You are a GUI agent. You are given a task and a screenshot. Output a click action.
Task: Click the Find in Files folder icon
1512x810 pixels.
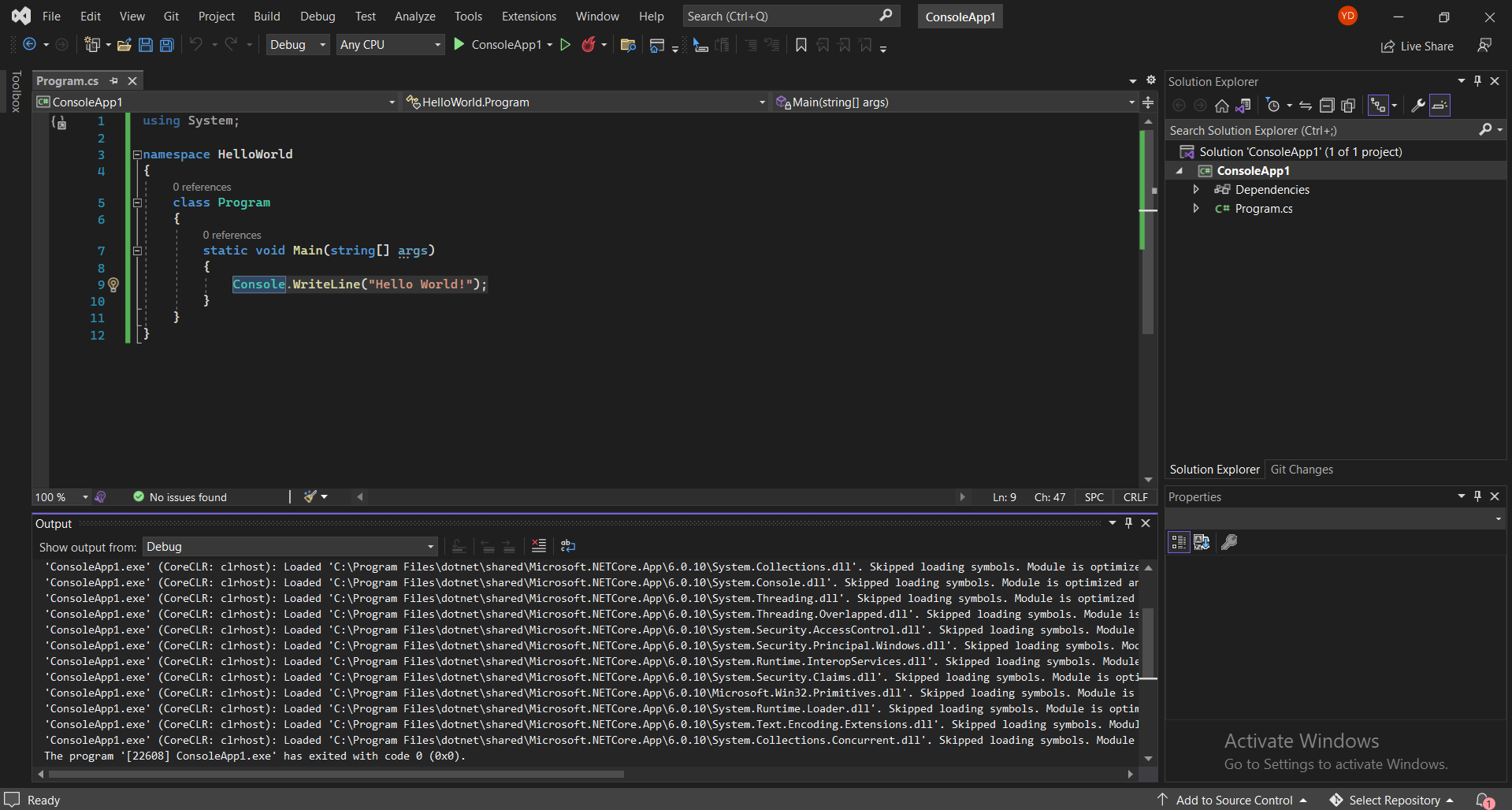(x=628, y=45)
